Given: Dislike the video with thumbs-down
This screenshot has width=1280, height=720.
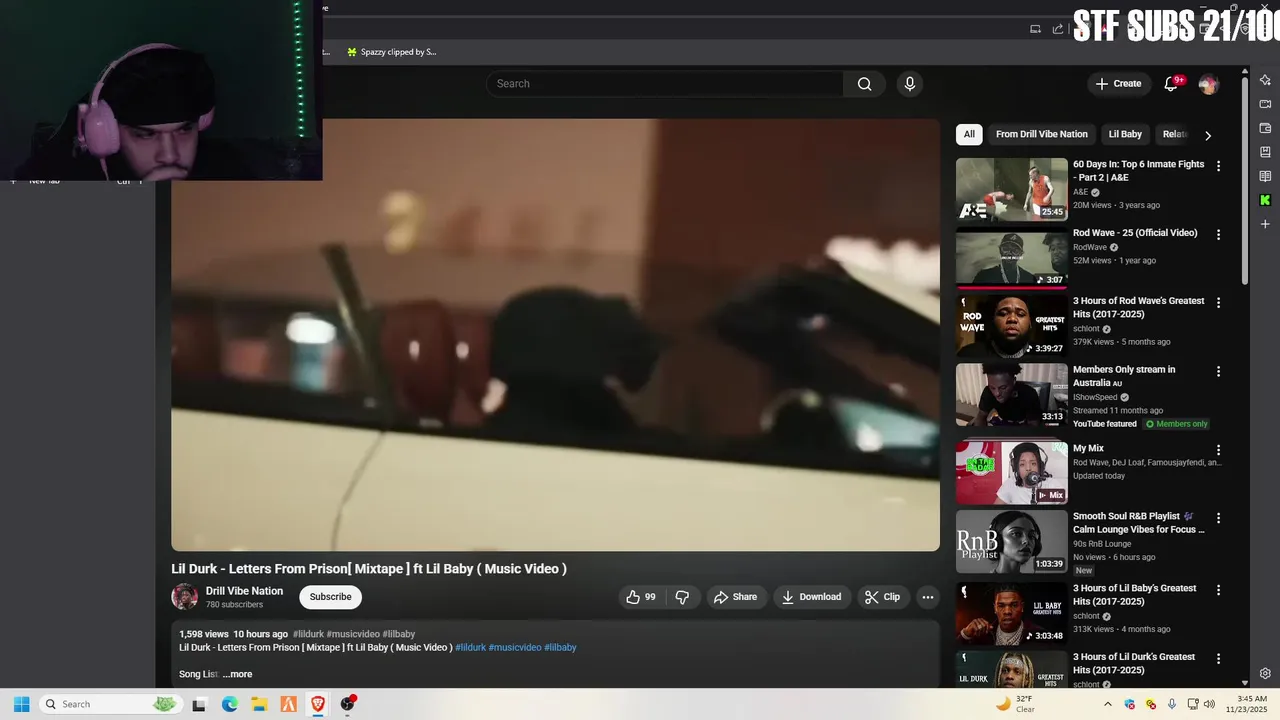Looking at the screenshot, I should pos(683,597).
